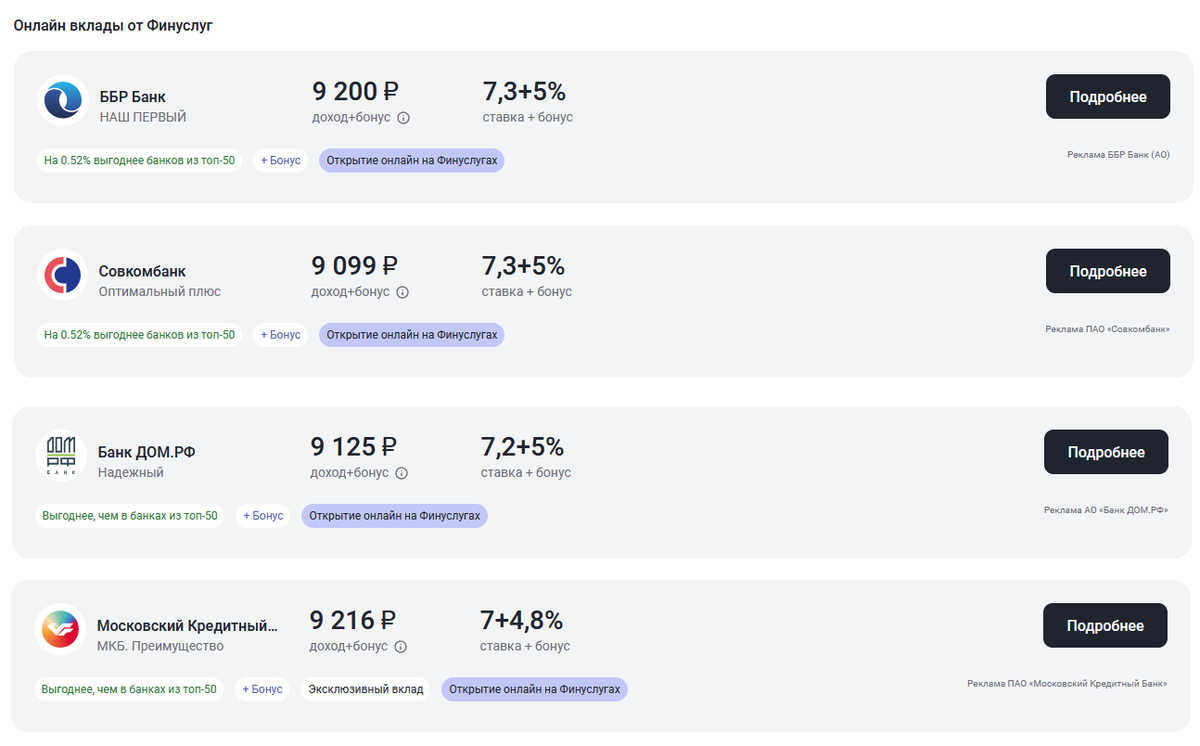Open info icon next to МКБ доход+бонус
This screenshot has width=1200, height=746.
[x=401, y=647]
